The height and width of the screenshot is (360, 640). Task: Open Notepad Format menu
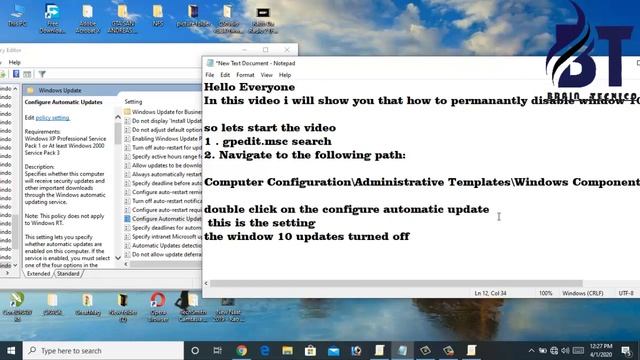pyautogui.click(x=245, y=75)
